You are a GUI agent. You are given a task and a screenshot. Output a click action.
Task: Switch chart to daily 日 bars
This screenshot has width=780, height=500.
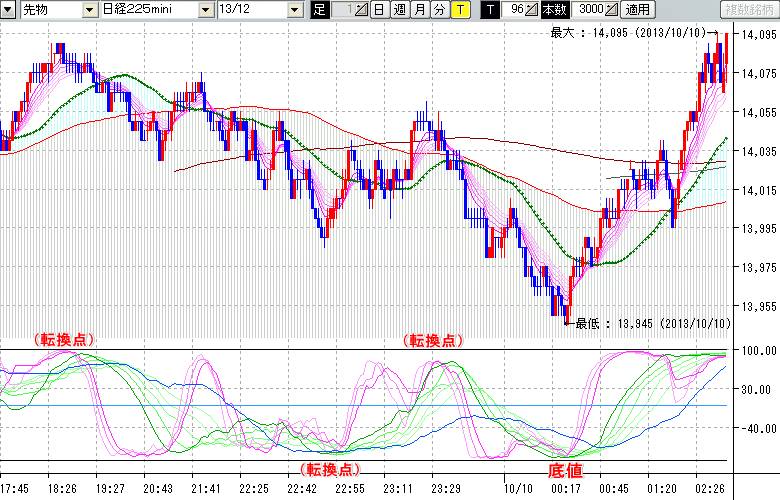(379, 10)
